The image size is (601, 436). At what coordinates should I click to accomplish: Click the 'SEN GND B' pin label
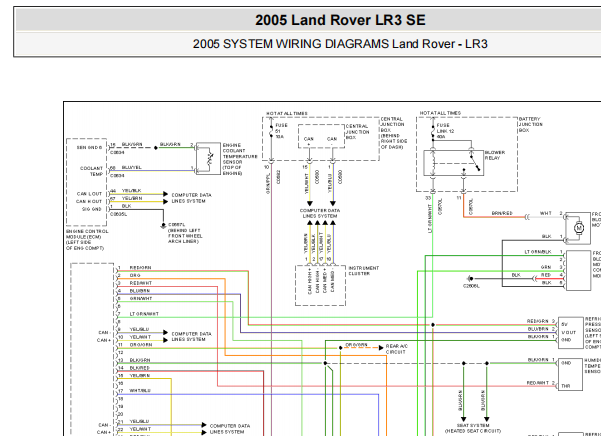(x=89, y=148)
